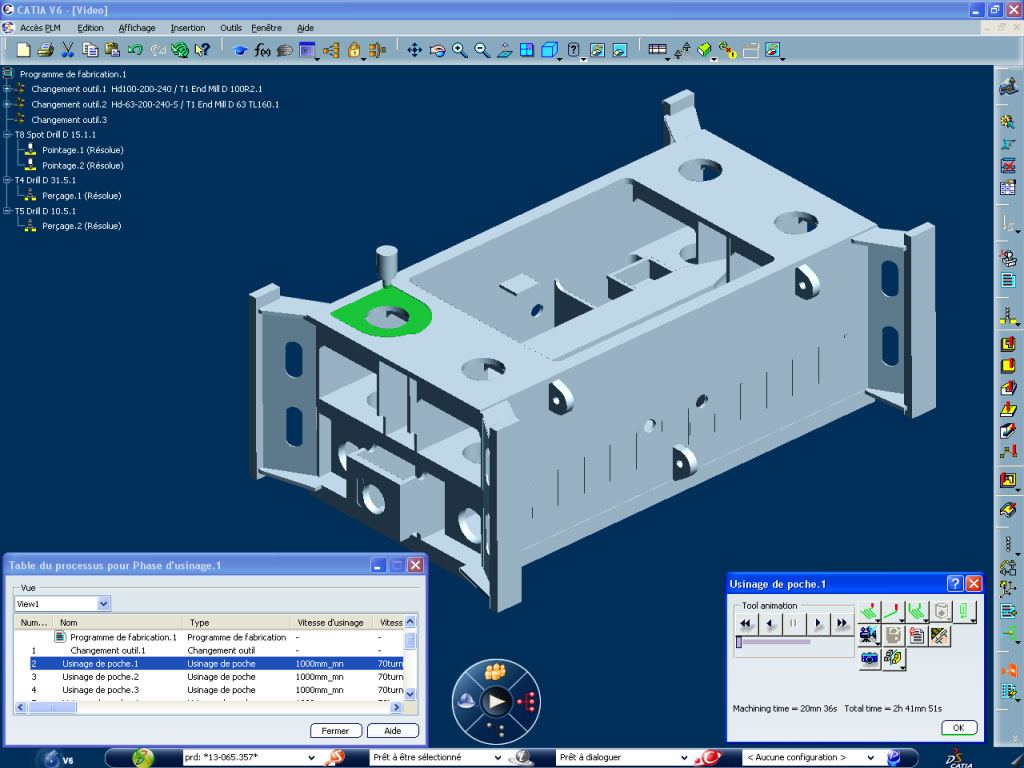Open the View1 dropdown in Vue
Screen dimensions: 1024x768
click(104, 604)
